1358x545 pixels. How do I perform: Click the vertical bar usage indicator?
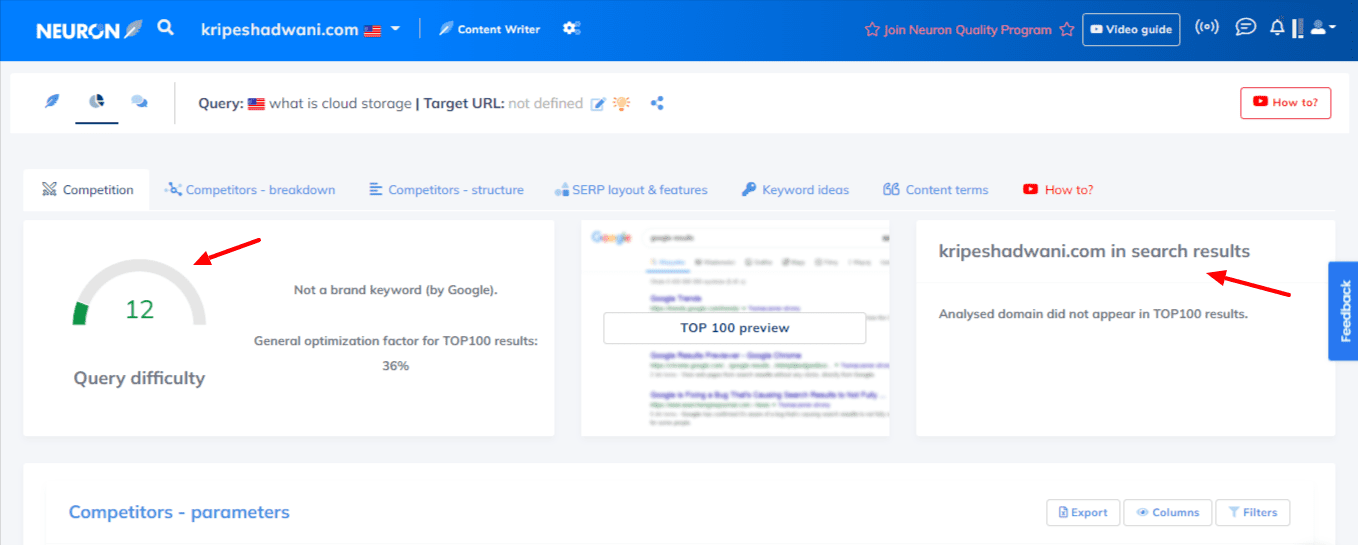pyautogui.click(x=1298, y=28)
